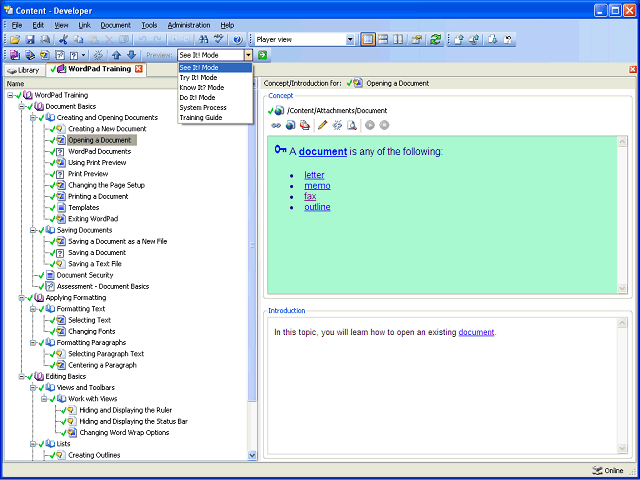Image resolution: width=640 pixels, height=480 pixels.
Task: Open the blue Help question-mark icon
Action: tap(238, 40)
